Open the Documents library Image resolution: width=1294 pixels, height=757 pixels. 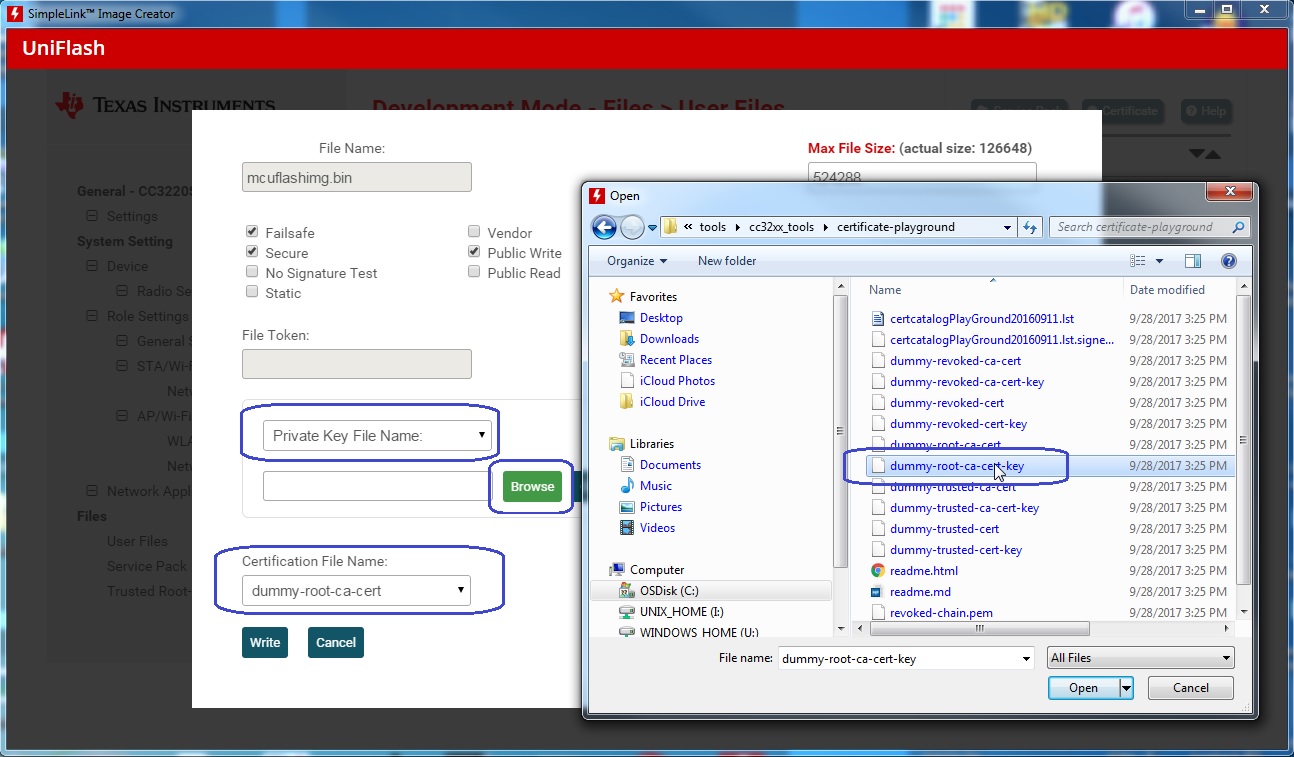[670, 465]
